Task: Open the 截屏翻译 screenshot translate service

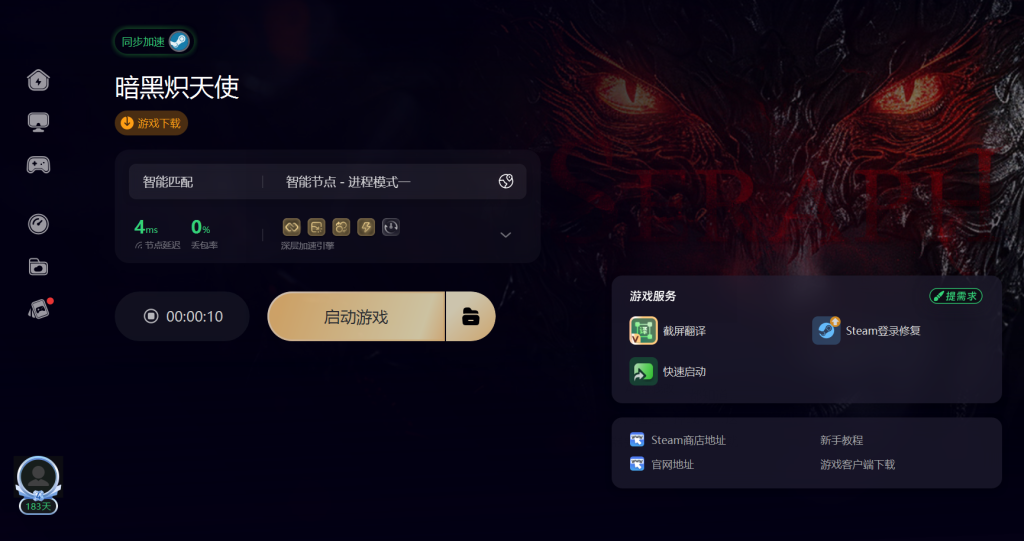Action: pyautogui.click(x=668, y=331)
